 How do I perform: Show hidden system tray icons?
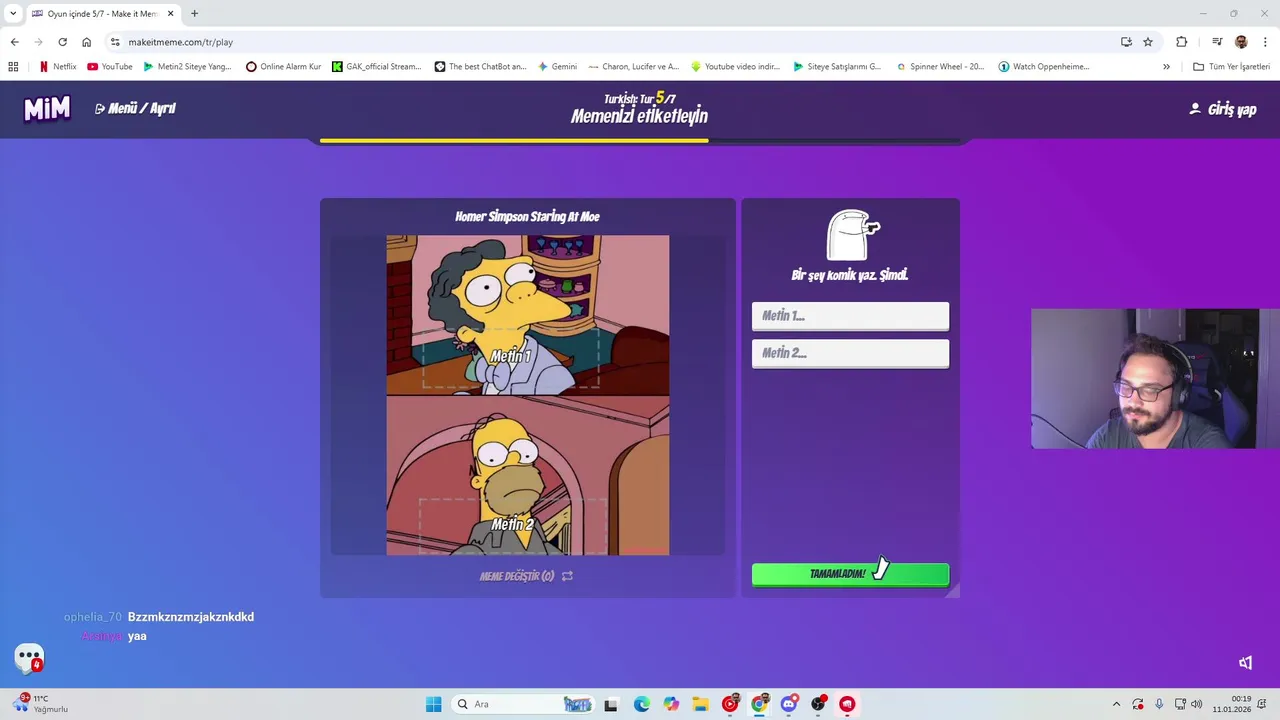(1116, 704)
